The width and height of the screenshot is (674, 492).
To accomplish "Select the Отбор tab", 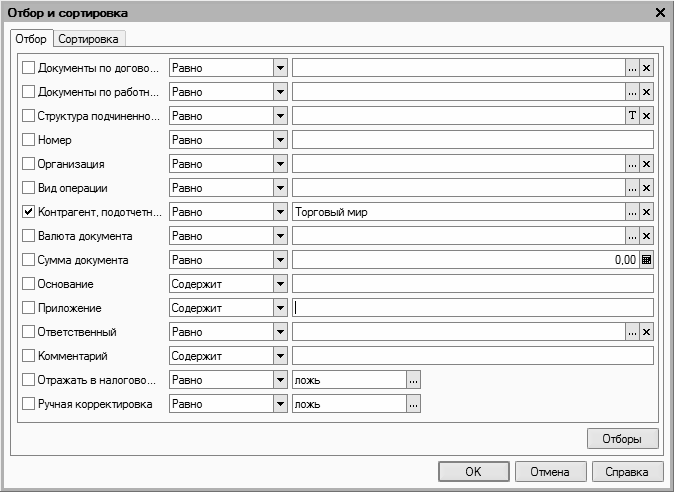I will click(31, 39).
